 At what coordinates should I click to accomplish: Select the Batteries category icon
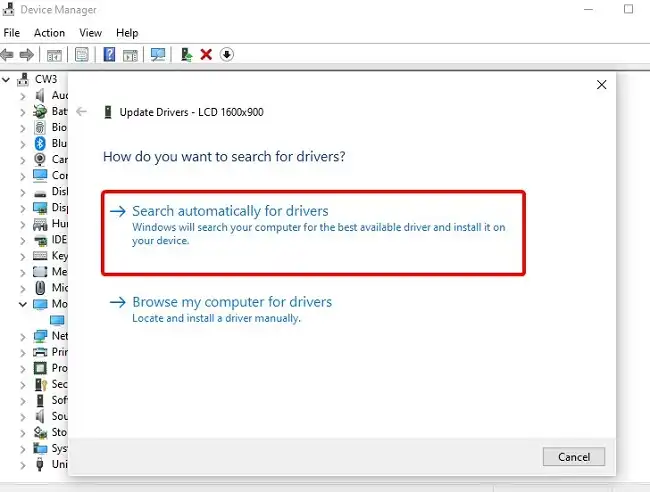40,111
